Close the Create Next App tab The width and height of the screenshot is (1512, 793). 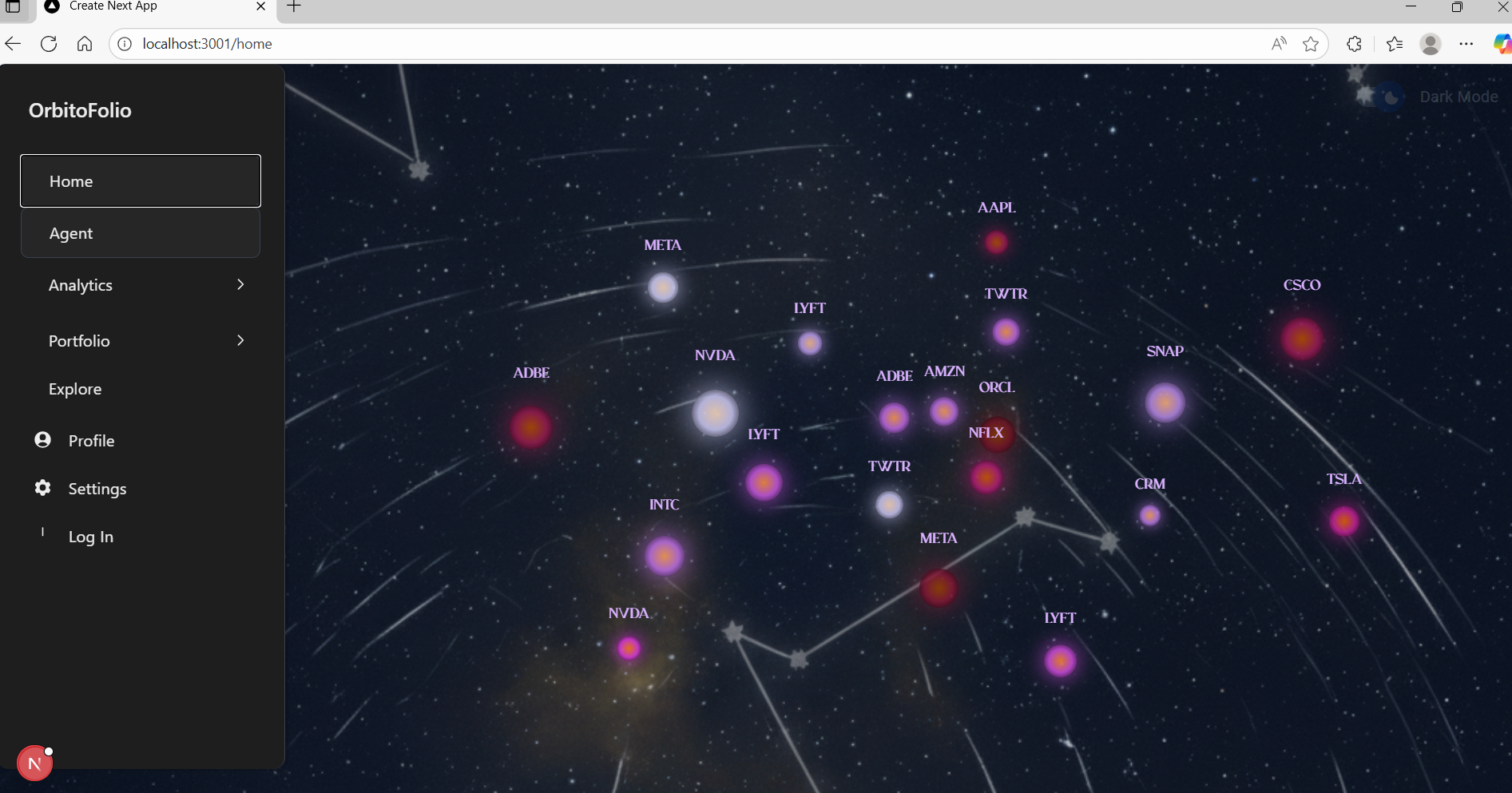(260, 6)
